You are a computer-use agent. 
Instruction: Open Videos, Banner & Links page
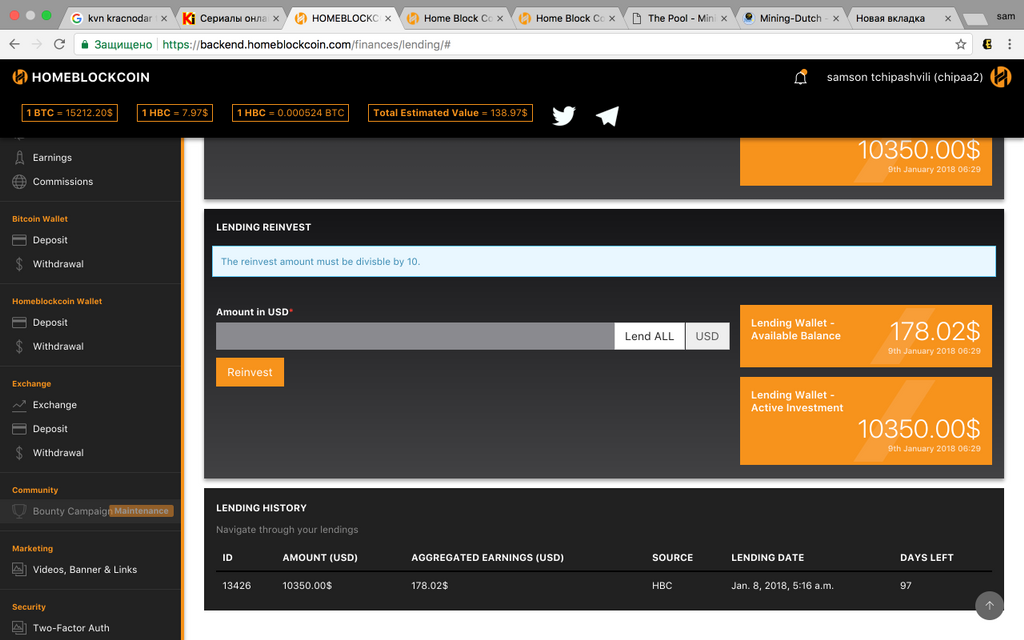point(85,569)
